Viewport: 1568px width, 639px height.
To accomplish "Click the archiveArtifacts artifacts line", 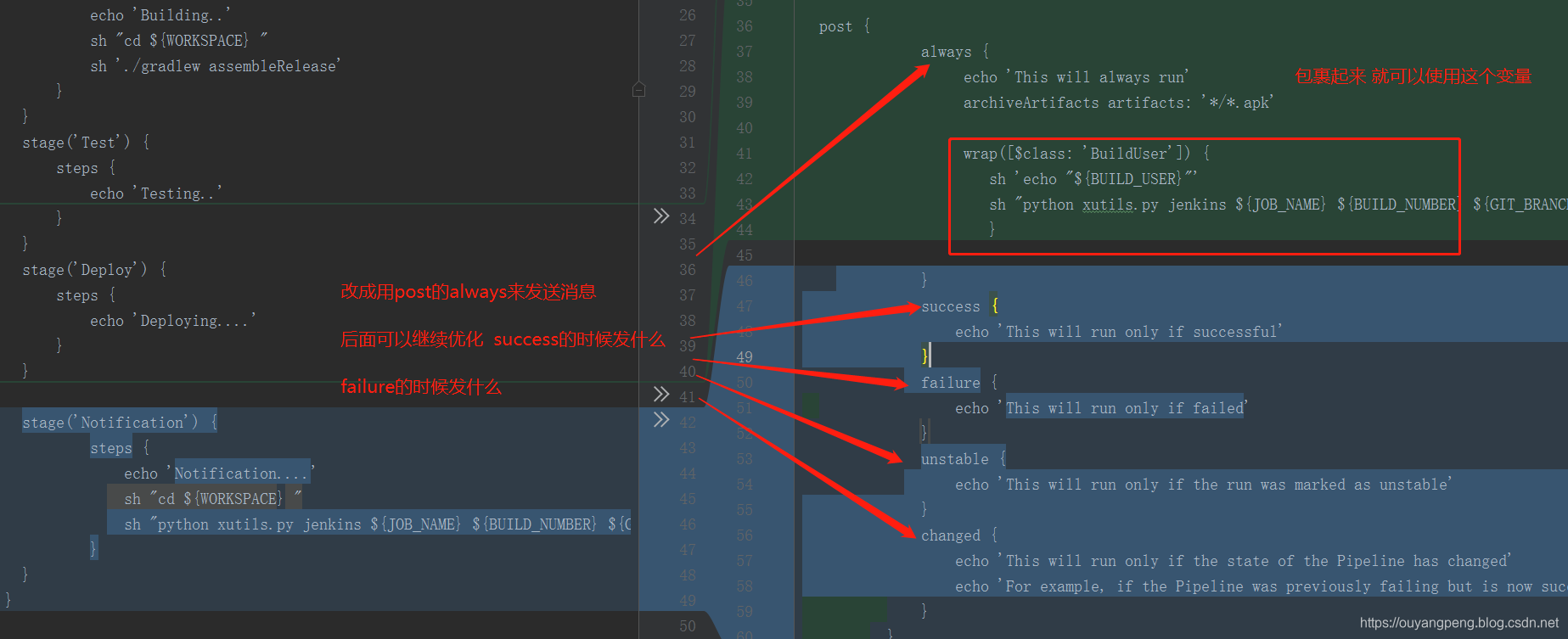I will point(1119,103).
